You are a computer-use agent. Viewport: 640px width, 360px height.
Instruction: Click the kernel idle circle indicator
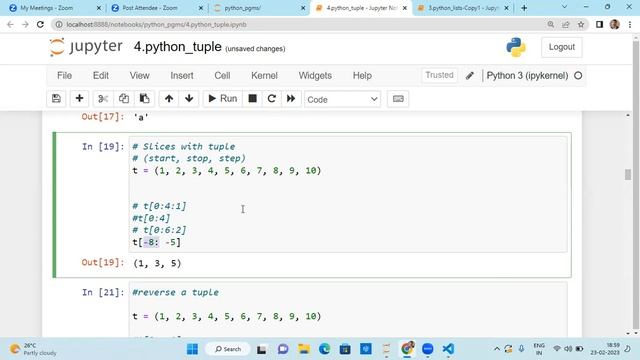578,76
